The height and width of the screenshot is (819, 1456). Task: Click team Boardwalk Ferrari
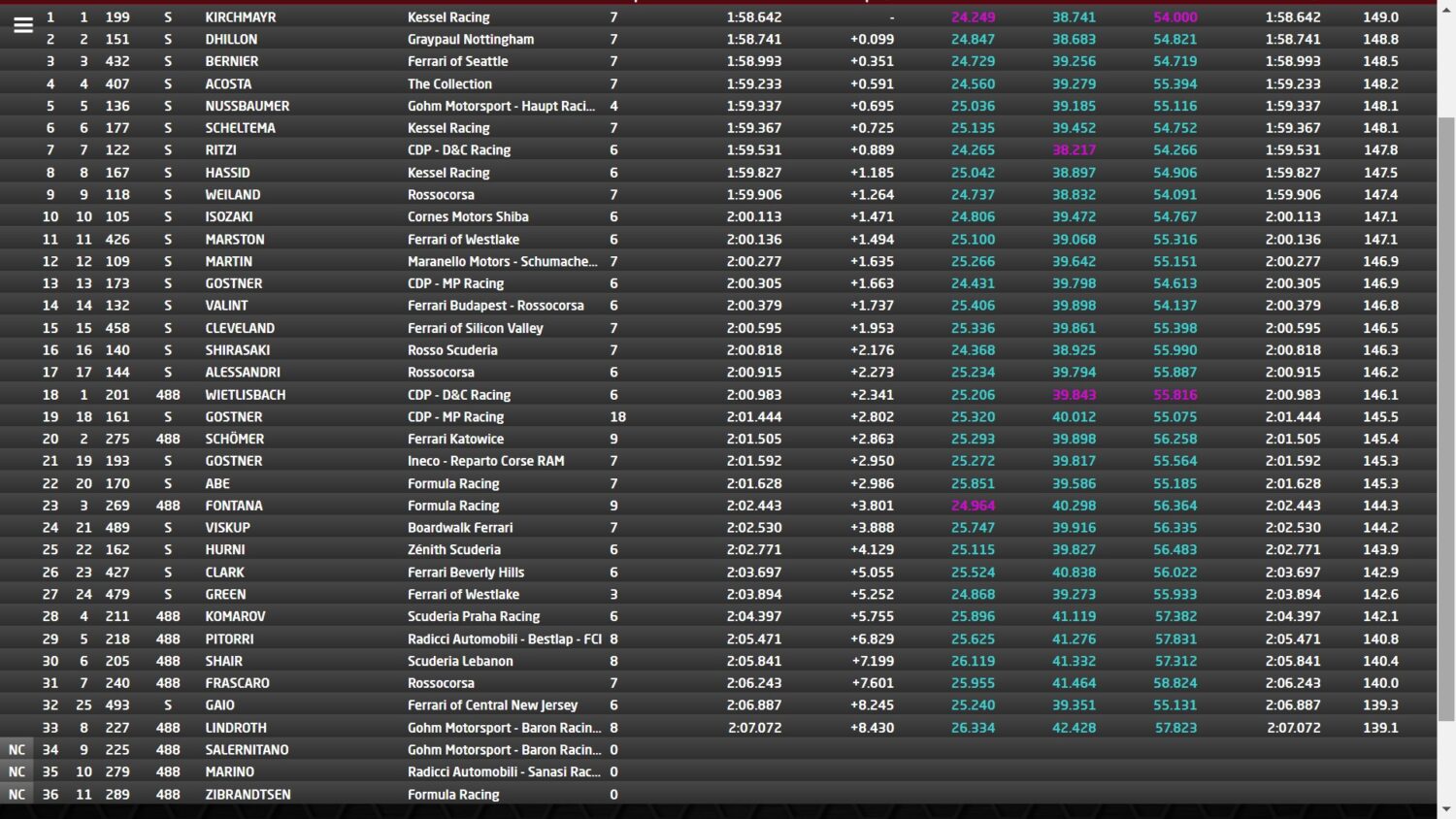460,528
